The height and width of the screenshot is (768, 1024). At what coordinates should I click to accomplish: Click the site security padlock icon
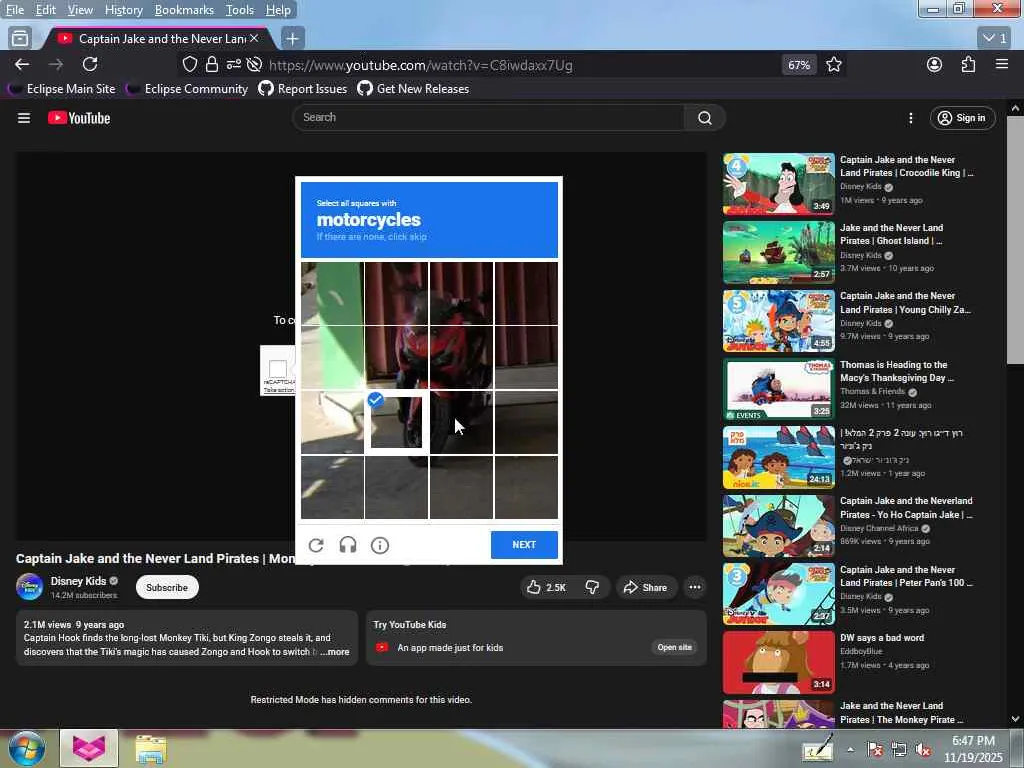212,64
